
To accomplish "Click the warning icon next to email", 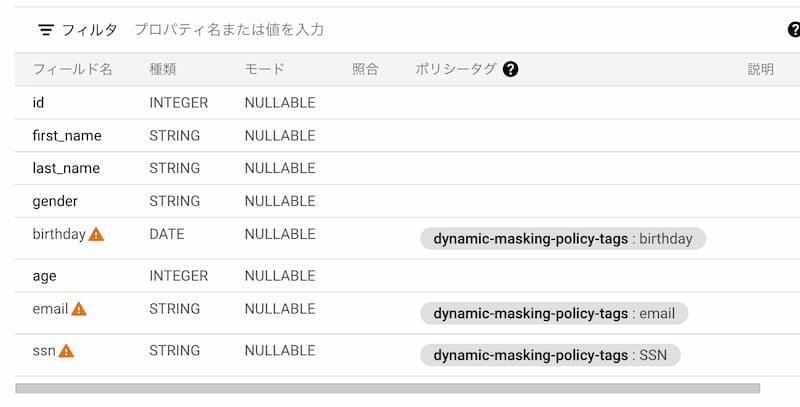I will pyautogui.click(x=79, y=309).
